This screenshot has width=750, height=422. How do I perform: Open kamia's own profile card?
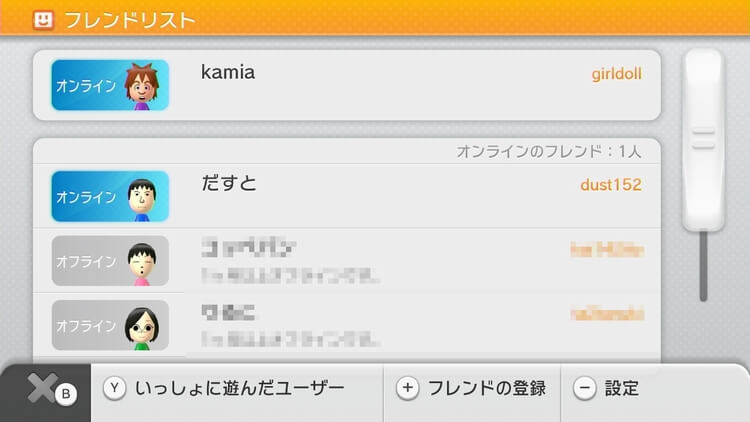(x=347, y=85)
